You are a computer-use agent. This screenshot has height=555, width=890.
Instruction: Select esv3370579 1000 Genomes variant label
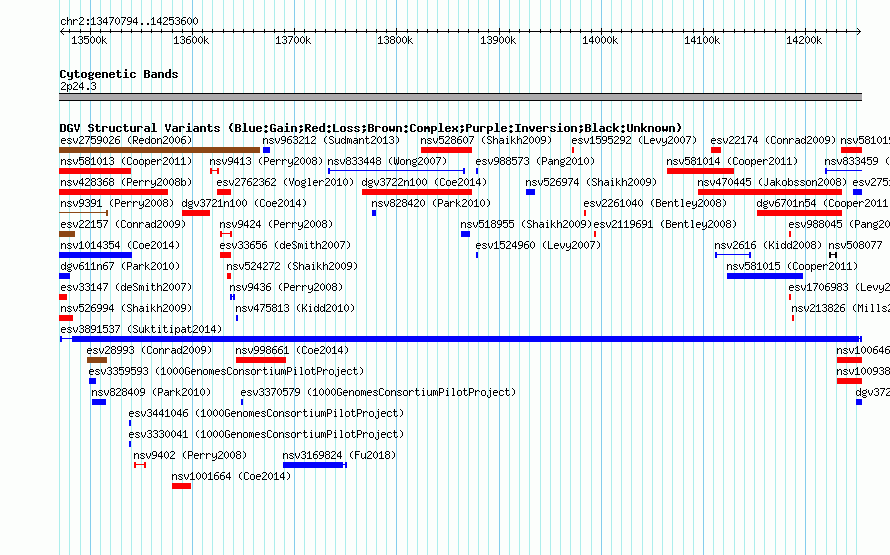pyautogui.click(x=378, y=392)
